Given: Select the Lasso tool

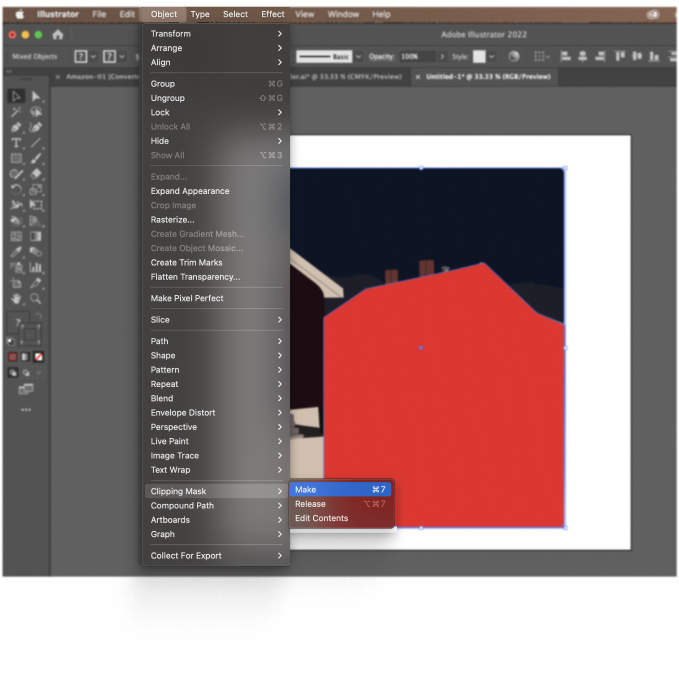Looking at the screenshot, I should [x=36, y=112].
